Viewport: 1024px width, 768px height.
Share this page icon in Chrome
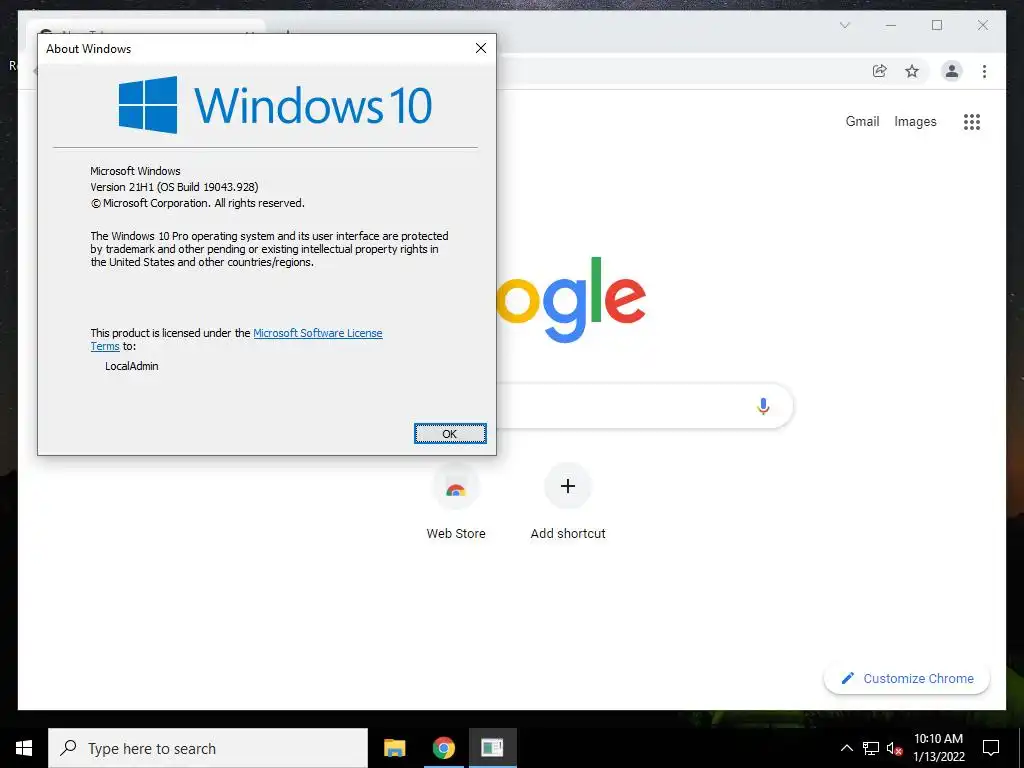pyautogui.click(x=880, y=71)
